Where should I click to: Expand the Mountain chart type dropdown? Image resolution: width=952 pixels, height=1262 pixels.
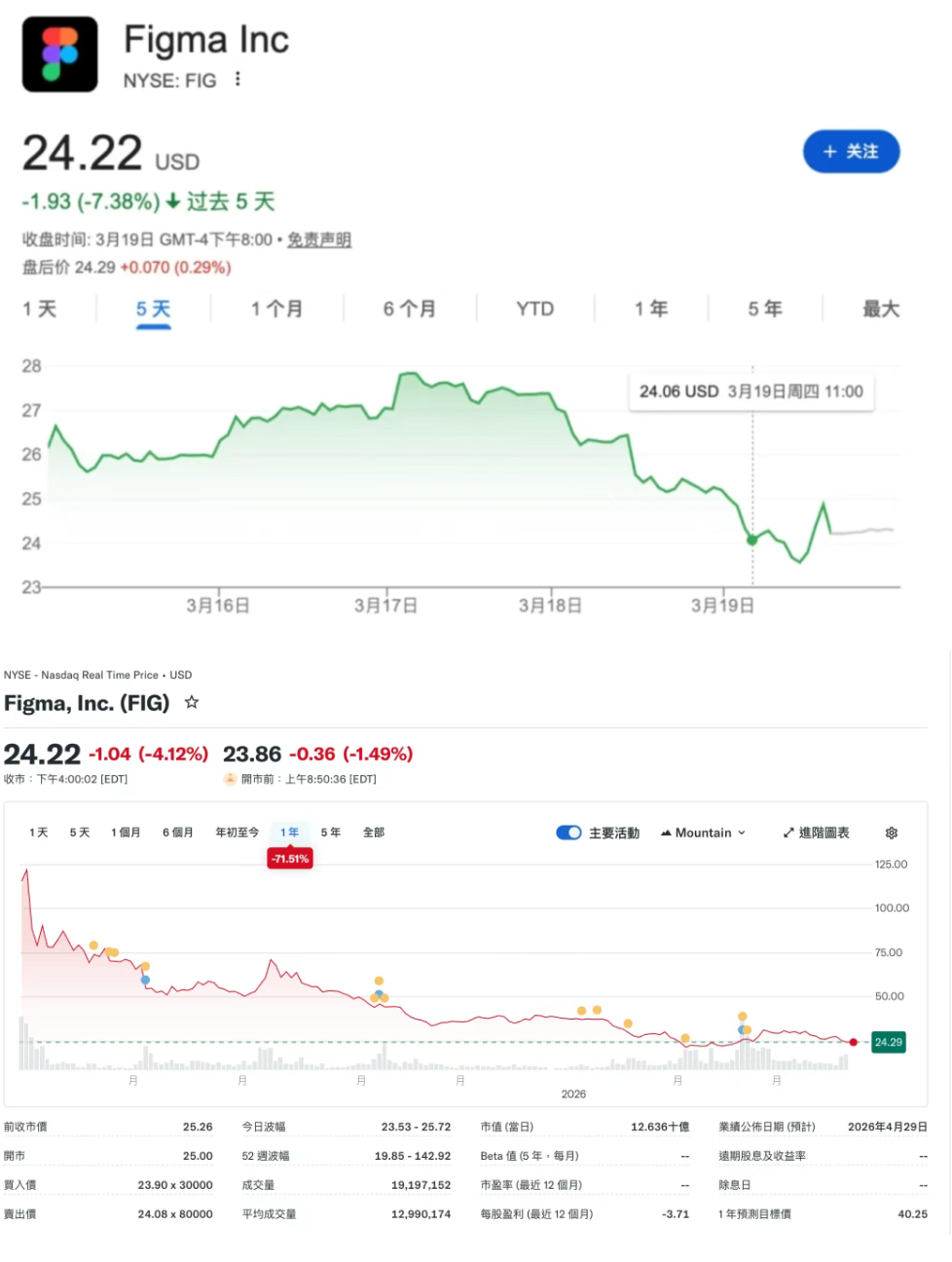coord(703,833)
